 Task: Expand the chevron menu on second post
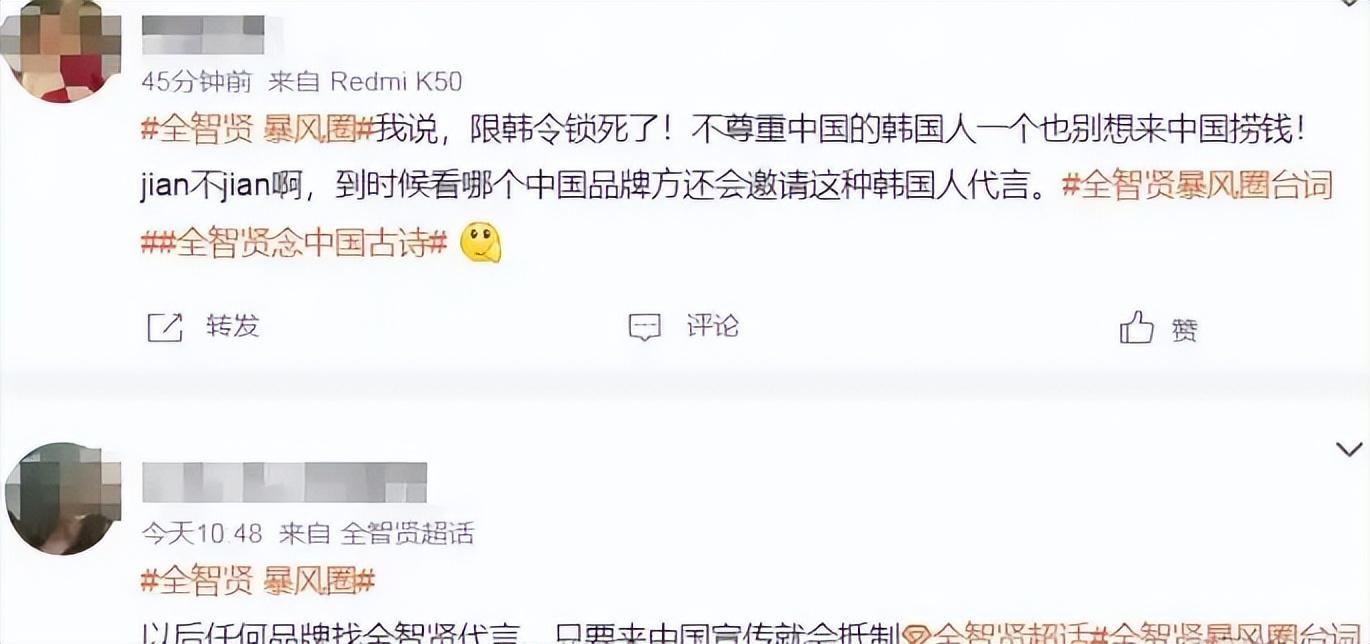1349,450
